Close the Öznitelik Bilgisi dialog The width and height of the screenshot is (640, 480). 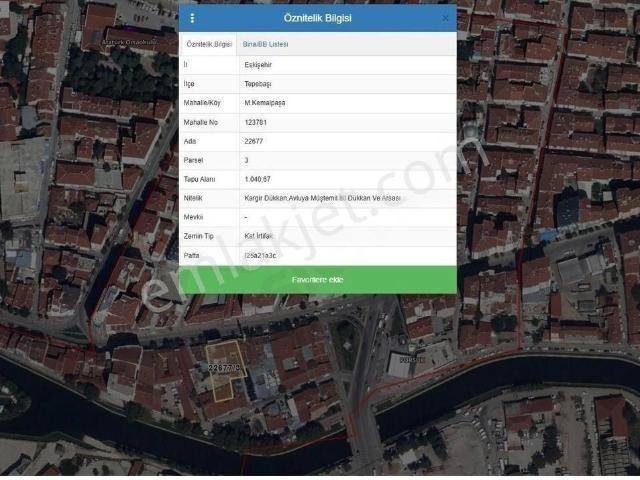coord(445,18)
